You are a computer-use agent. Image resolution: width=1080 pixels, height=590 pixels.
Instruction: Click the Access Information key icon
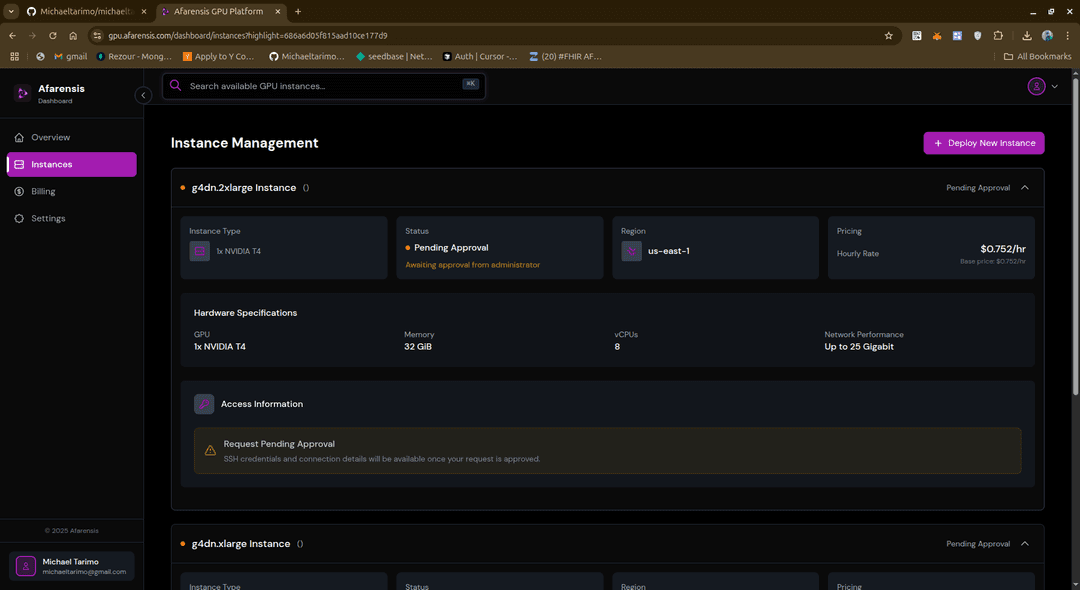click(x=203, y=403)
